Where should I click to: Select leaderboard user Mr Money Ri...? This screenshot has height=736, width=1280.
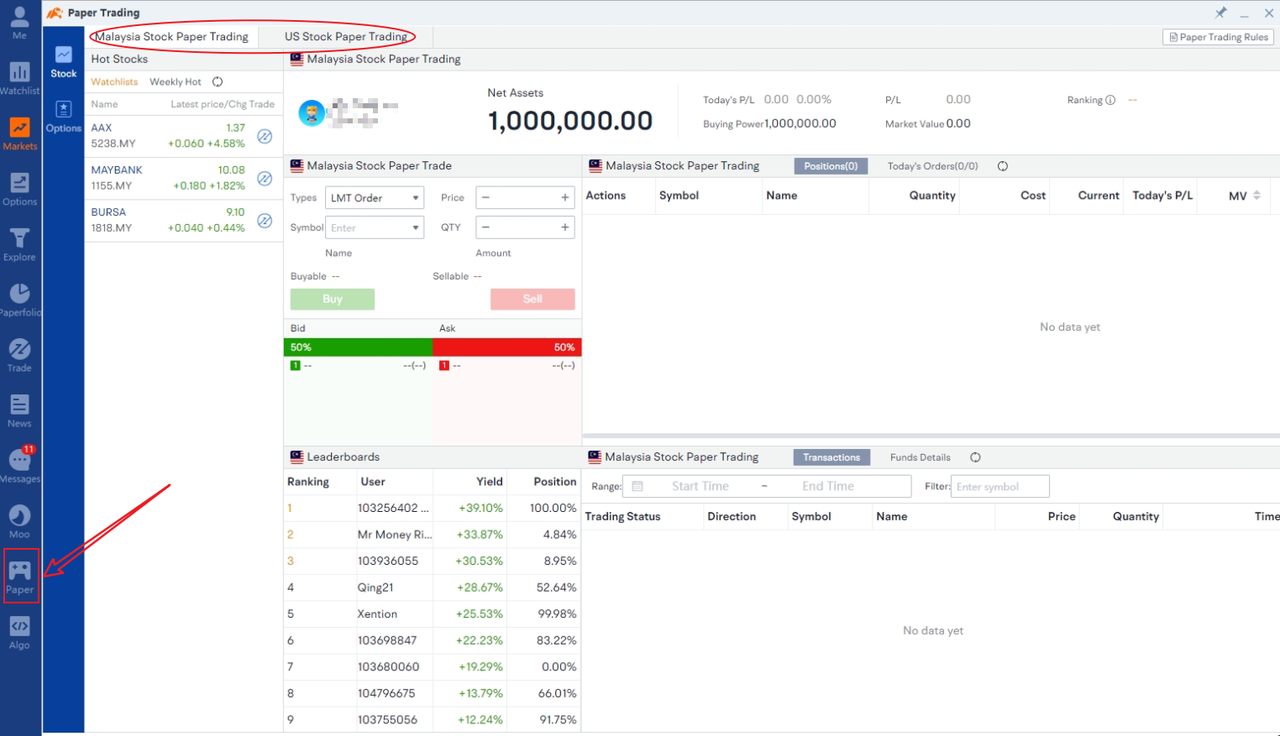pyautogui.click(x=395, y=535)
